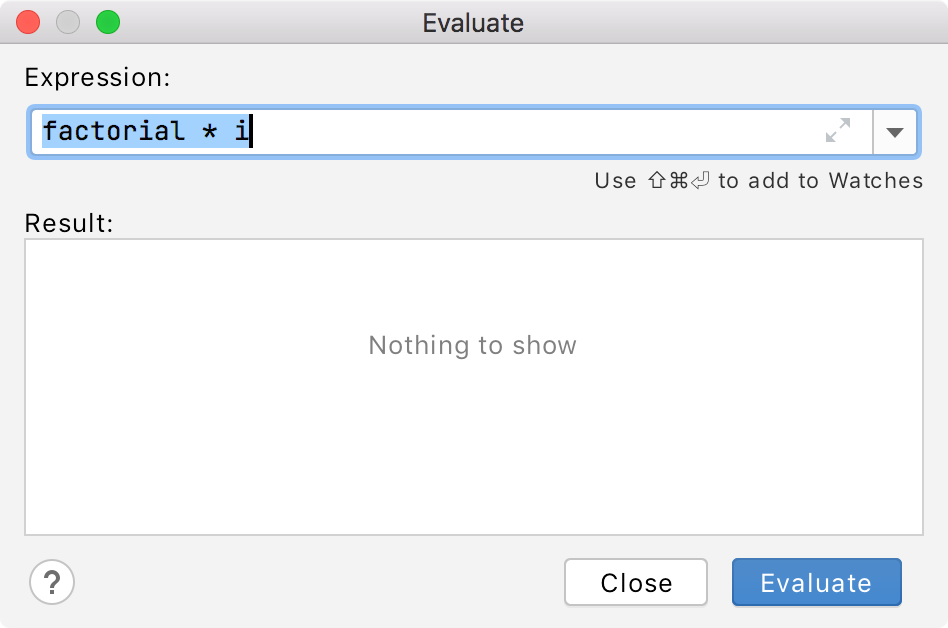
Task: Select the Result panel region
Action: tap(472, 386)
